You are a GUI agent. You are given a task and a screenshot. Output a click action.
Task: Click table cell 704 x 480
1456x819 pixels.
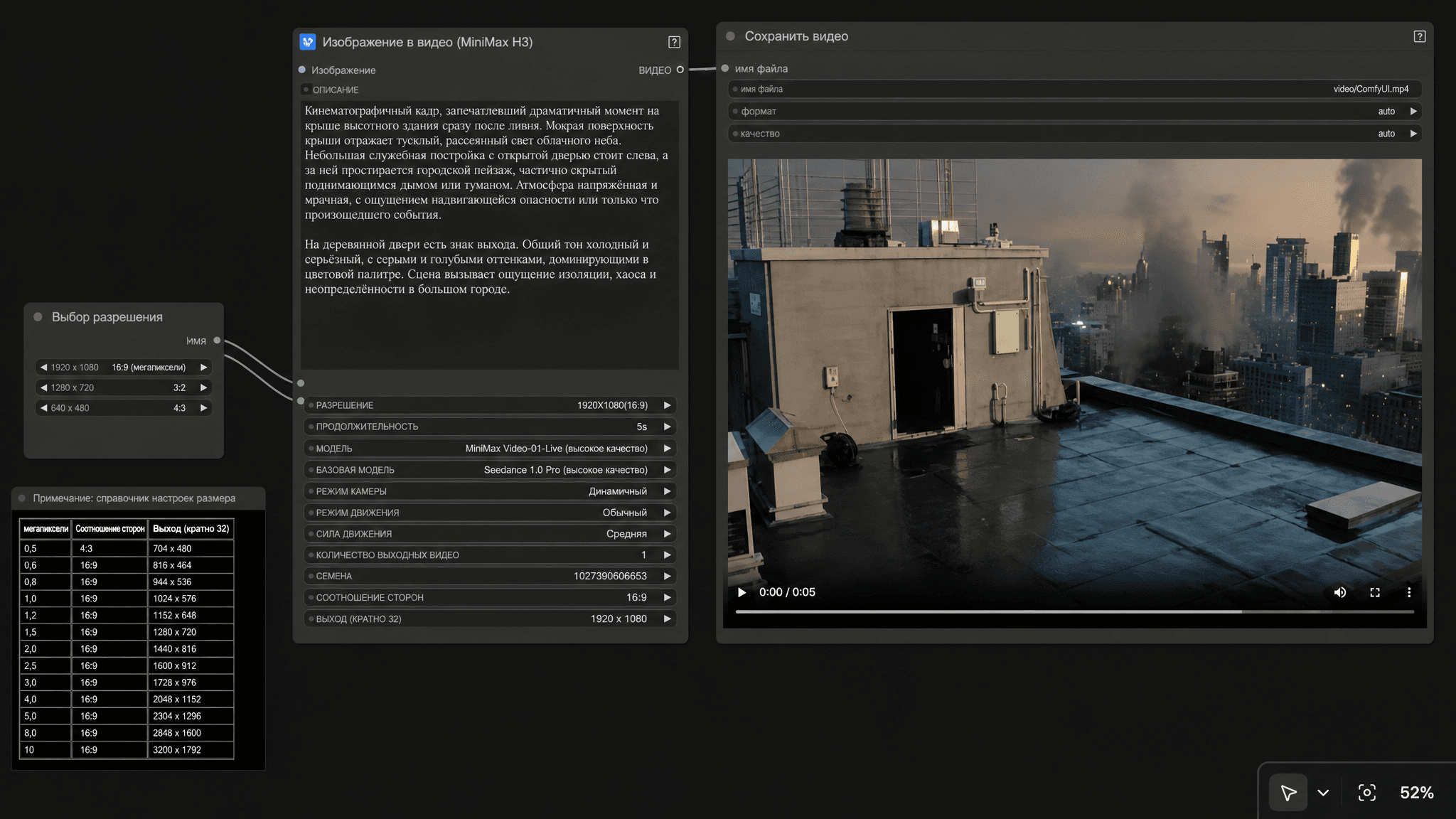click(x=191, y=549)
